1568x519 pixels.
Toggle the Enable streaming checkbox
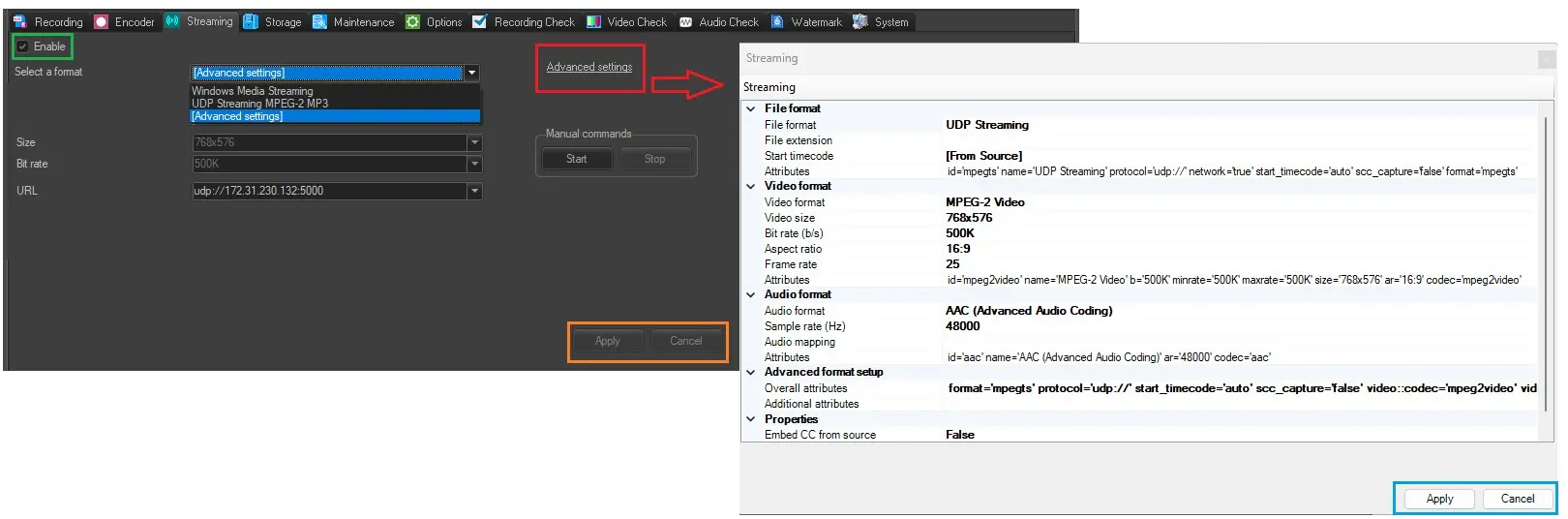click(23, 46)
